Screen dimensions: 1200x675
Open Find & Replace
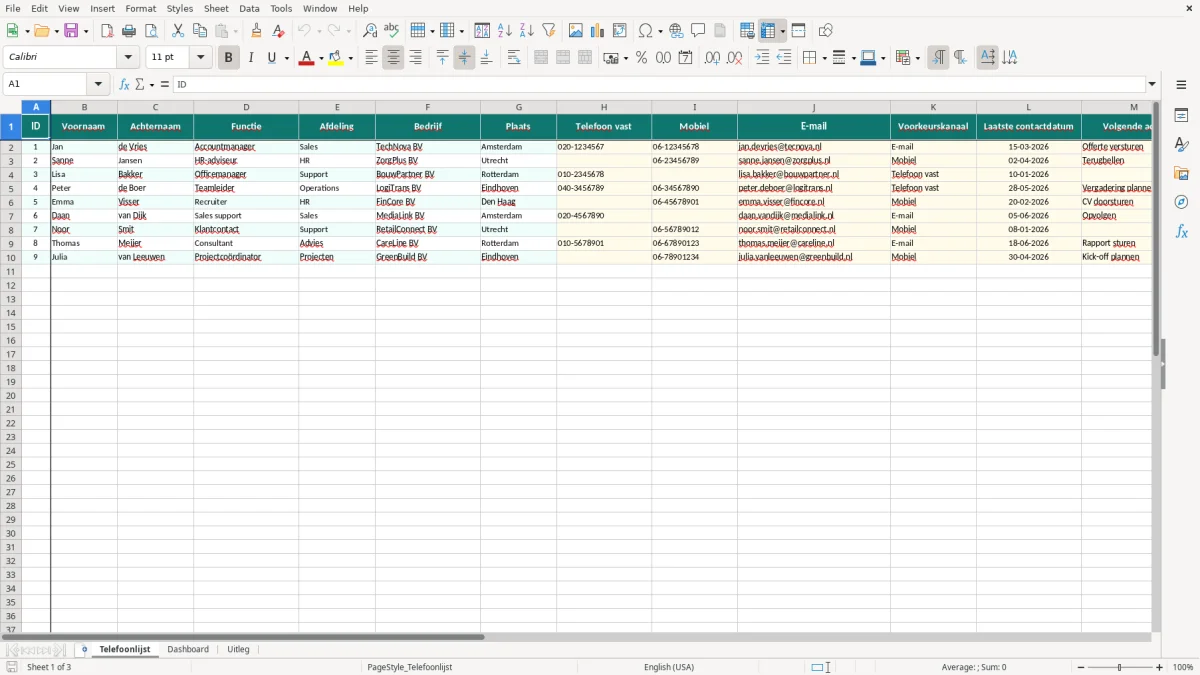370,31
